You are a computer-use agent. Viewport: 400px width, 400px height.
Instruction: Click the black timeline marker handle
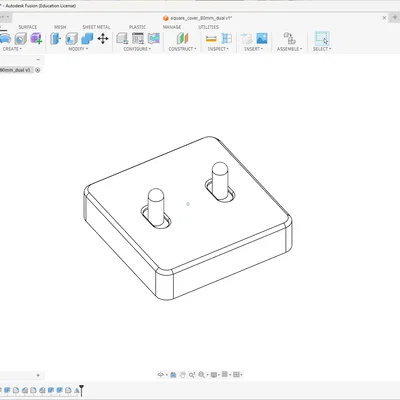click(x=82, y=390)
